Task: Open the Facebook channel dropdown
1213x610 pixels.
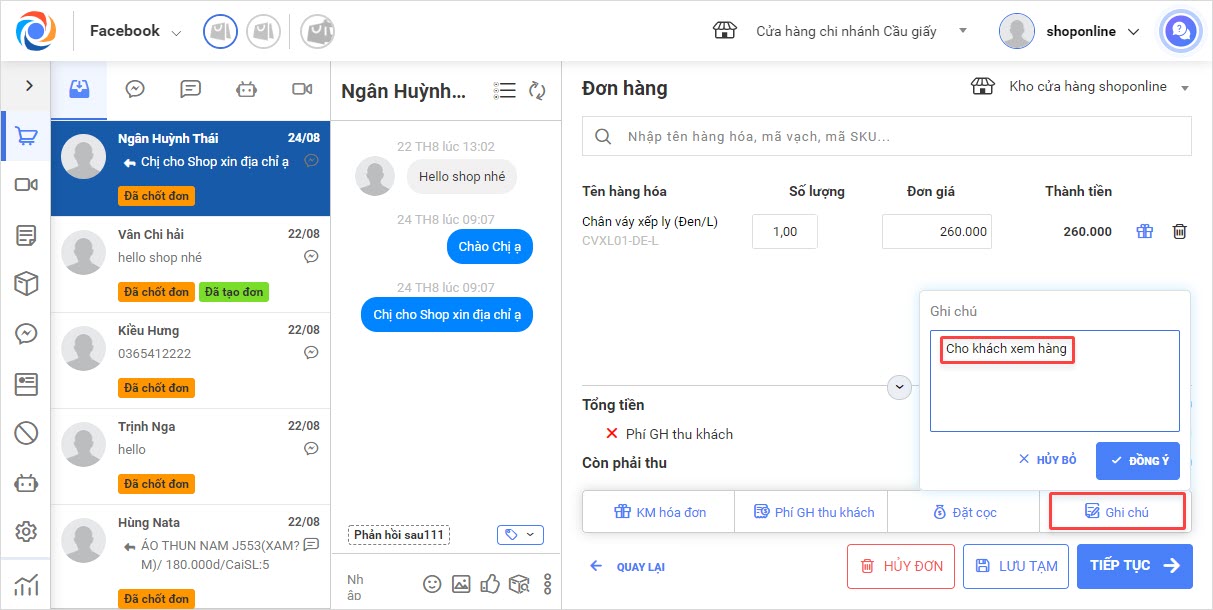Action: coord(136,31)
